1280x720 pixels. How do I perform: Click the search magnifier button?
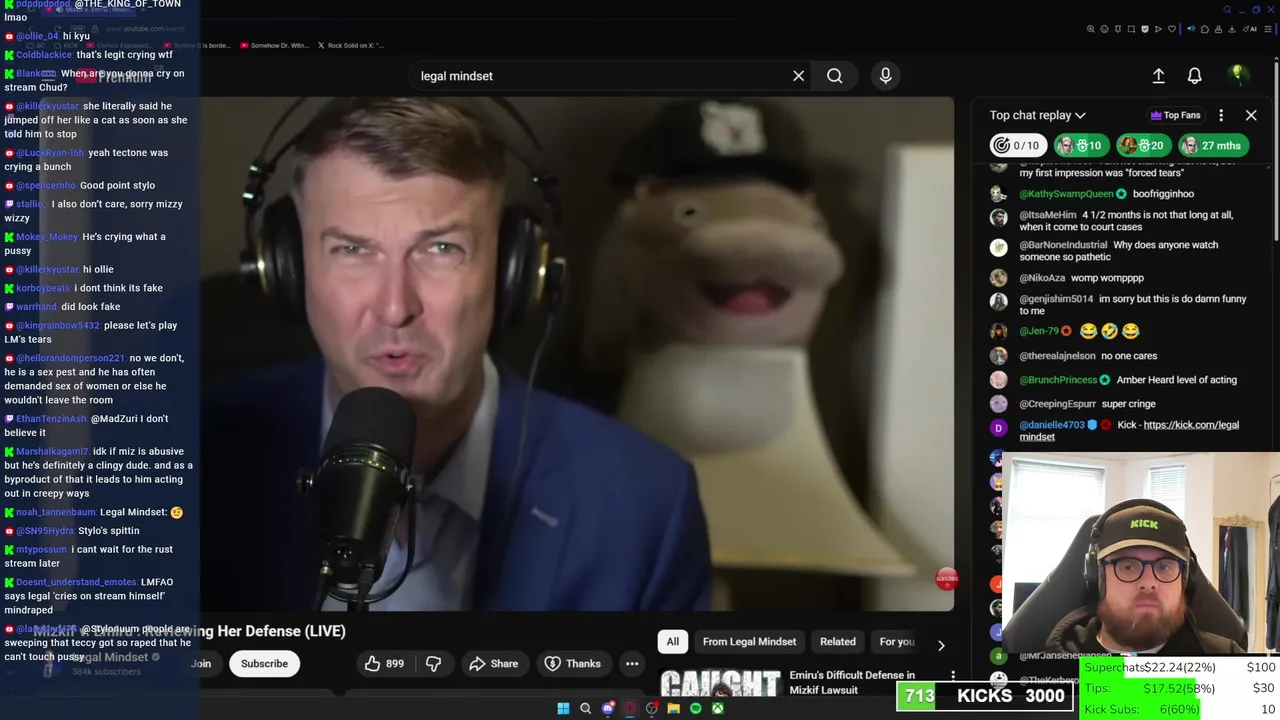(x=834, y=76)
